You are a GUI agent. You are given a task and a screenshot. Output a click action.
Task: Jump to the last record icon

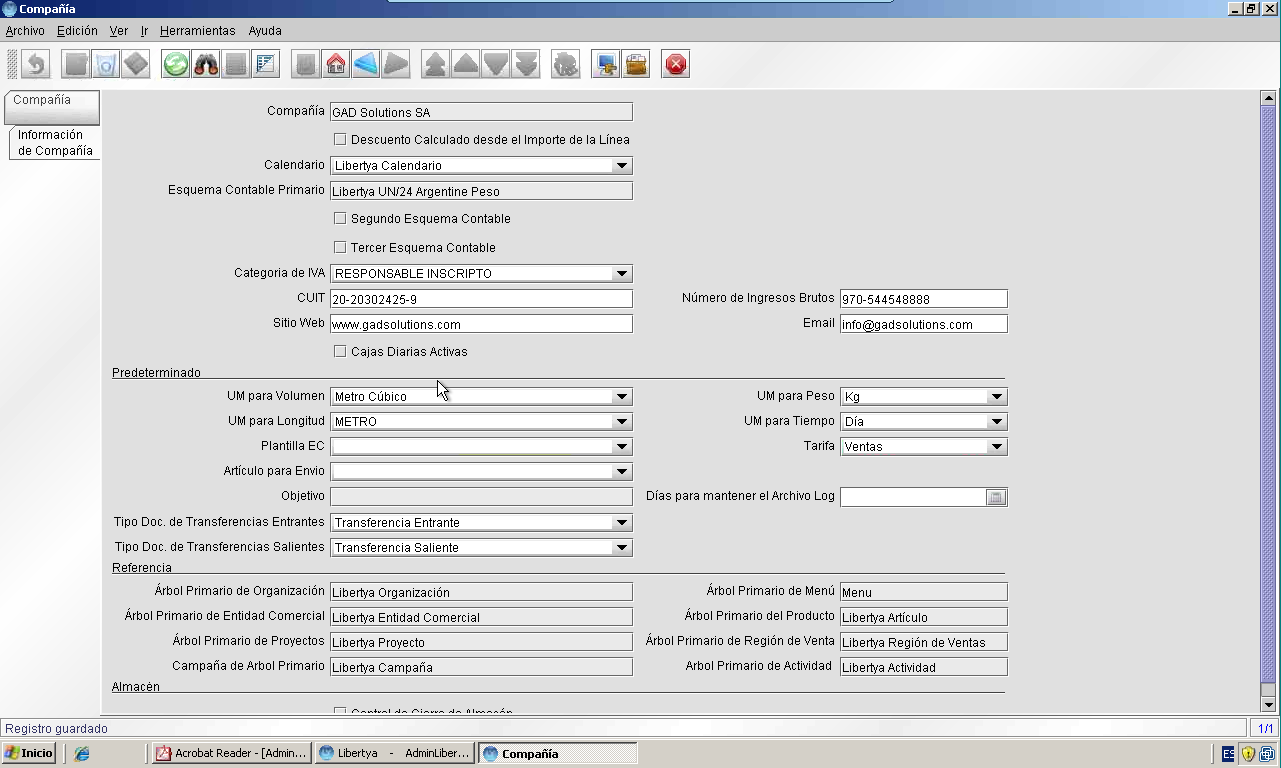(526, 65)
